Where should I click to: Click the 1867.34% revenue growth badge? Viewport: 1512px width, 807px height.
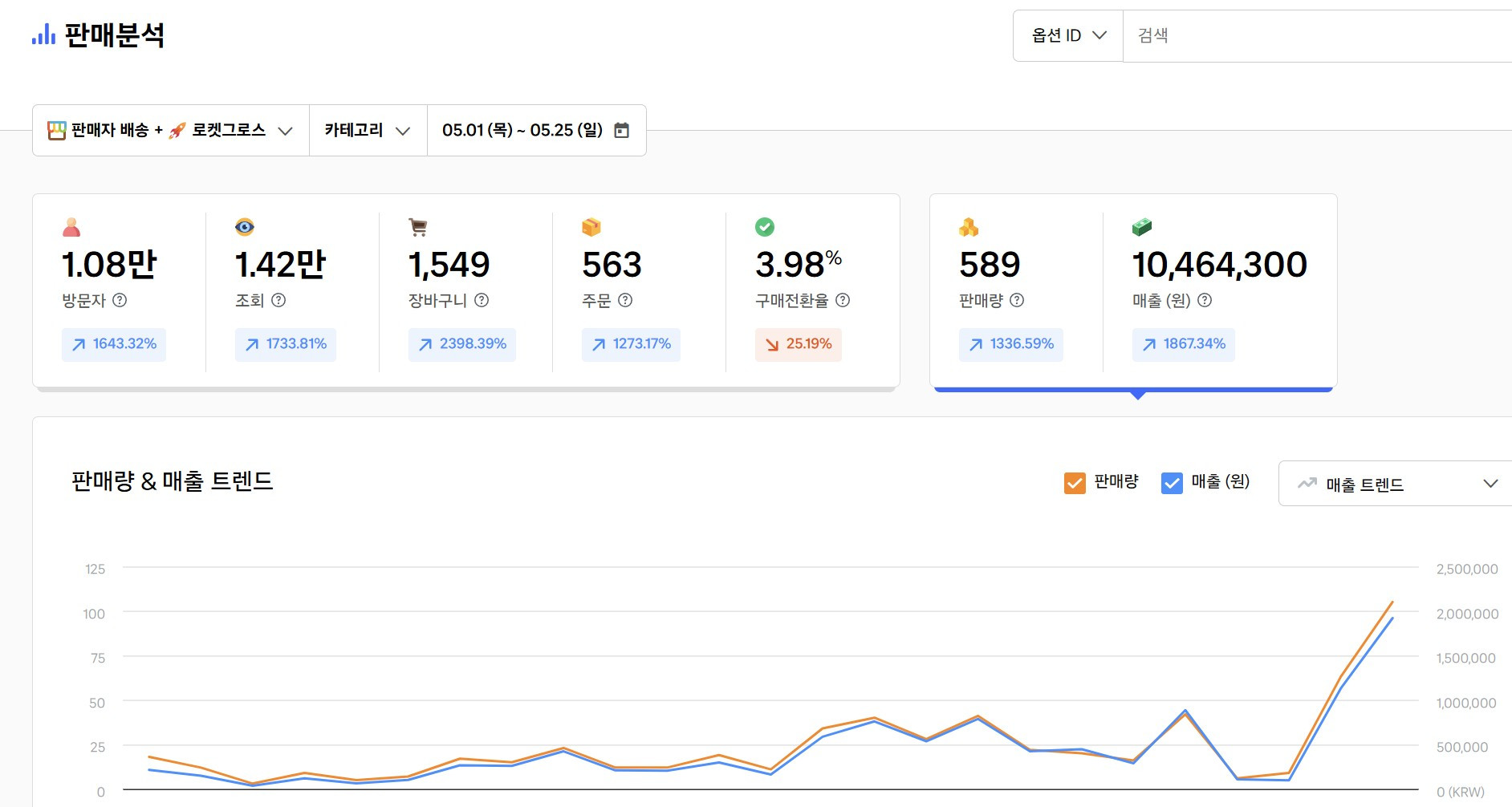tap(1184, 344)
